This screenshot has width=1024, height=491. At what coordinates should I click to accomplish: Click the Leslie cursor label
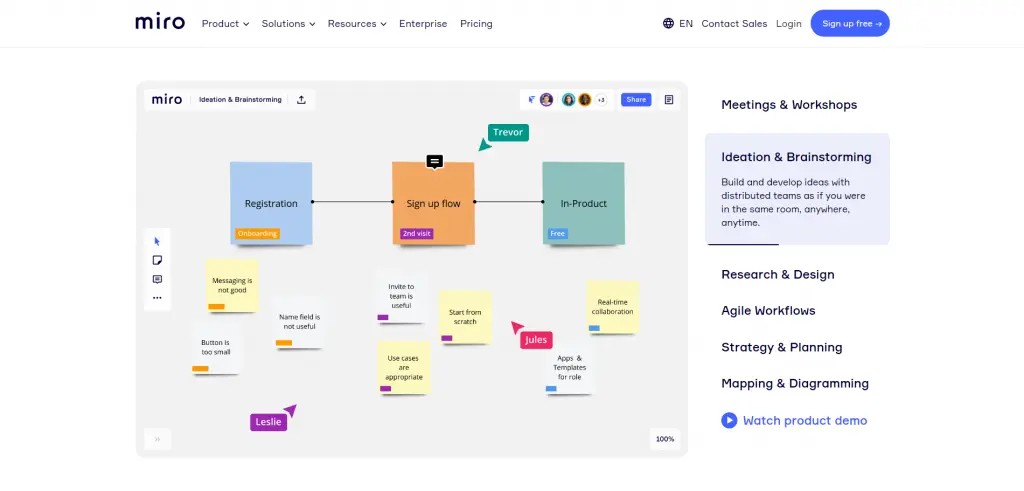click(268, 422)
